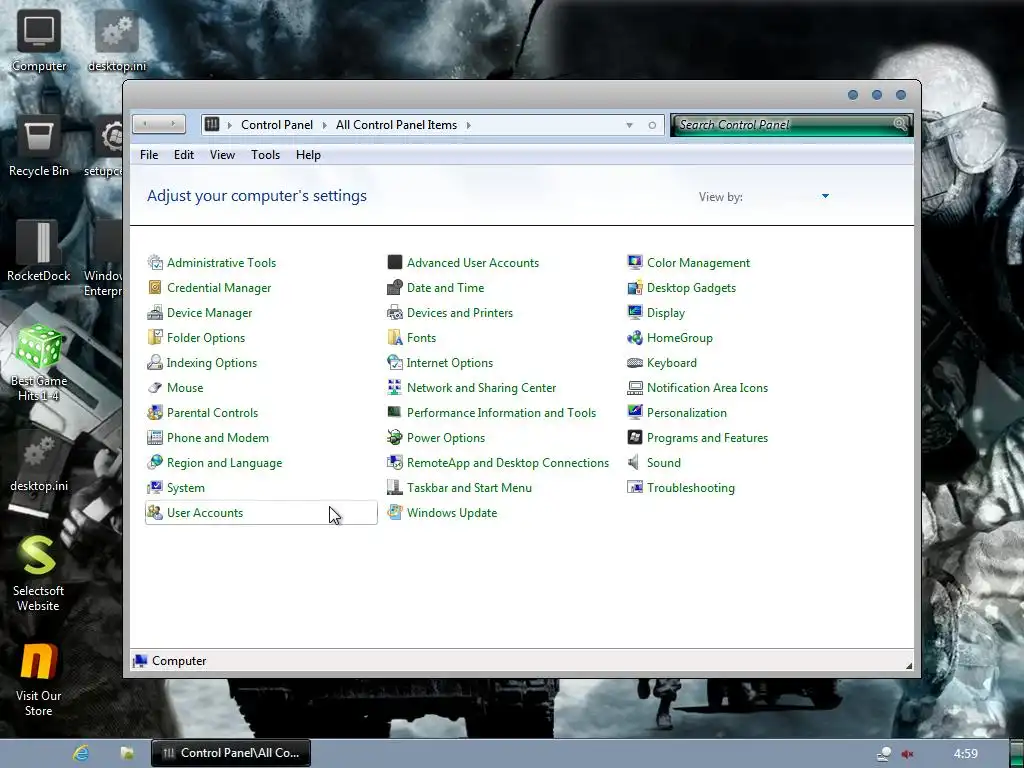Screen dimensions: 1024x768
Task: Select the Computer desktop icon
Action: point(39,40)
